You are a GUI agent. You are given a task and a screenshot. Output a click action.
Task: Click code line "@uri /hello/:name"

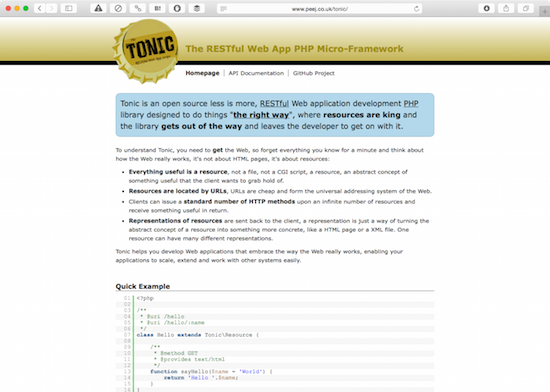click(x=172, y=323)
